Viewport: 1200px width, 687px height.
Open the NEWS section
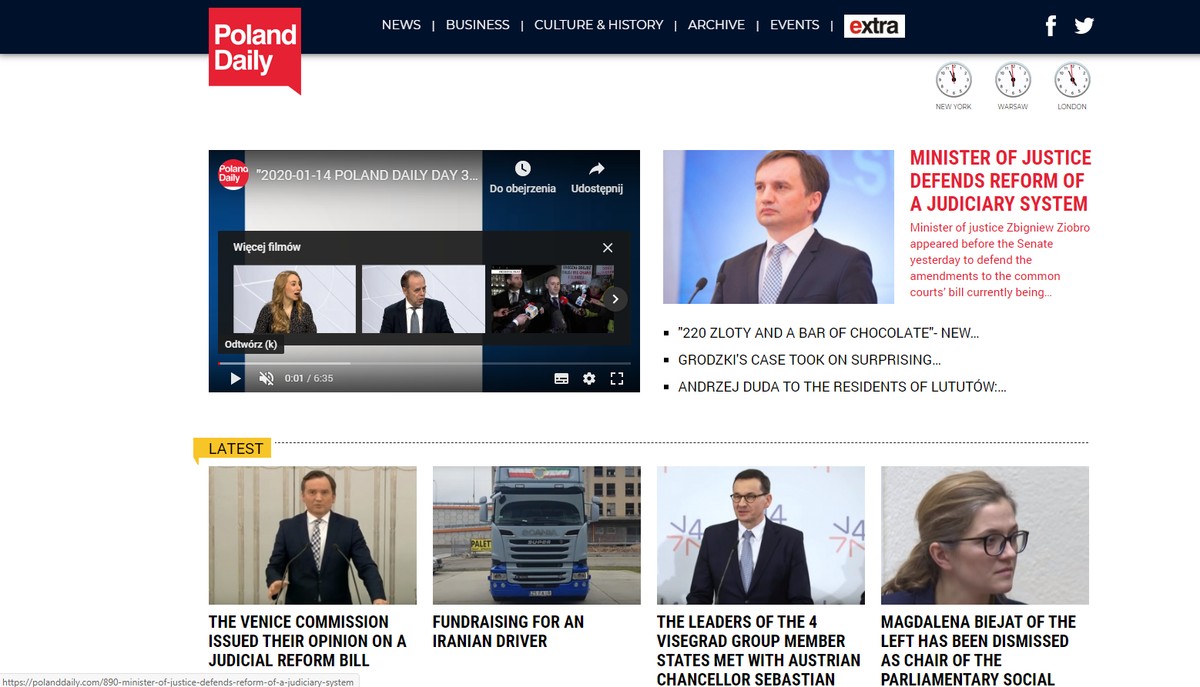click(x=401, y=24)
